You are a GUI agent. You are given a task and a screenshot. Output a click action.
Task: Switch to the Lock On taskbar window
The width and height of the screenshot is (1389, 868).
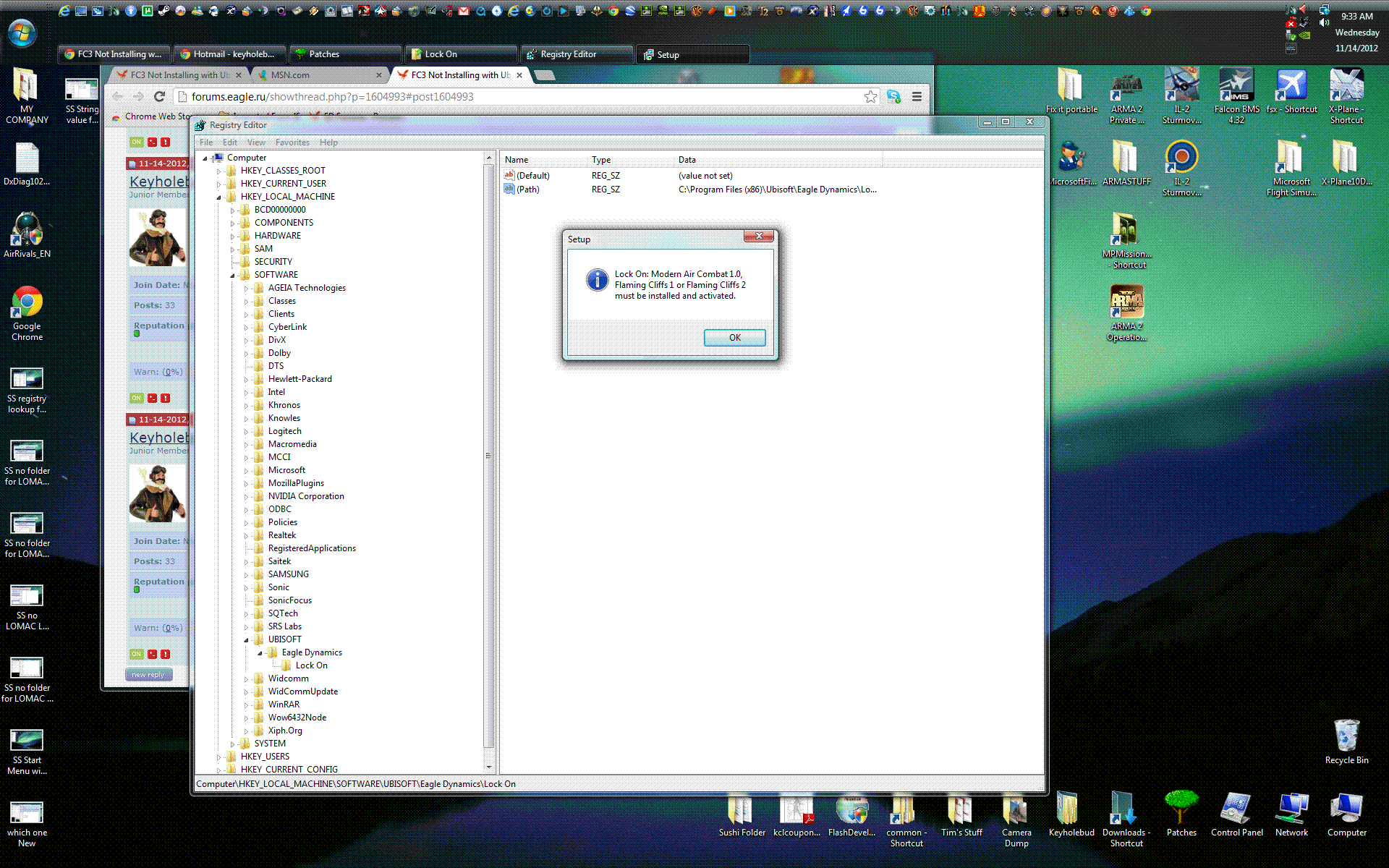click(x=462, y=54)
